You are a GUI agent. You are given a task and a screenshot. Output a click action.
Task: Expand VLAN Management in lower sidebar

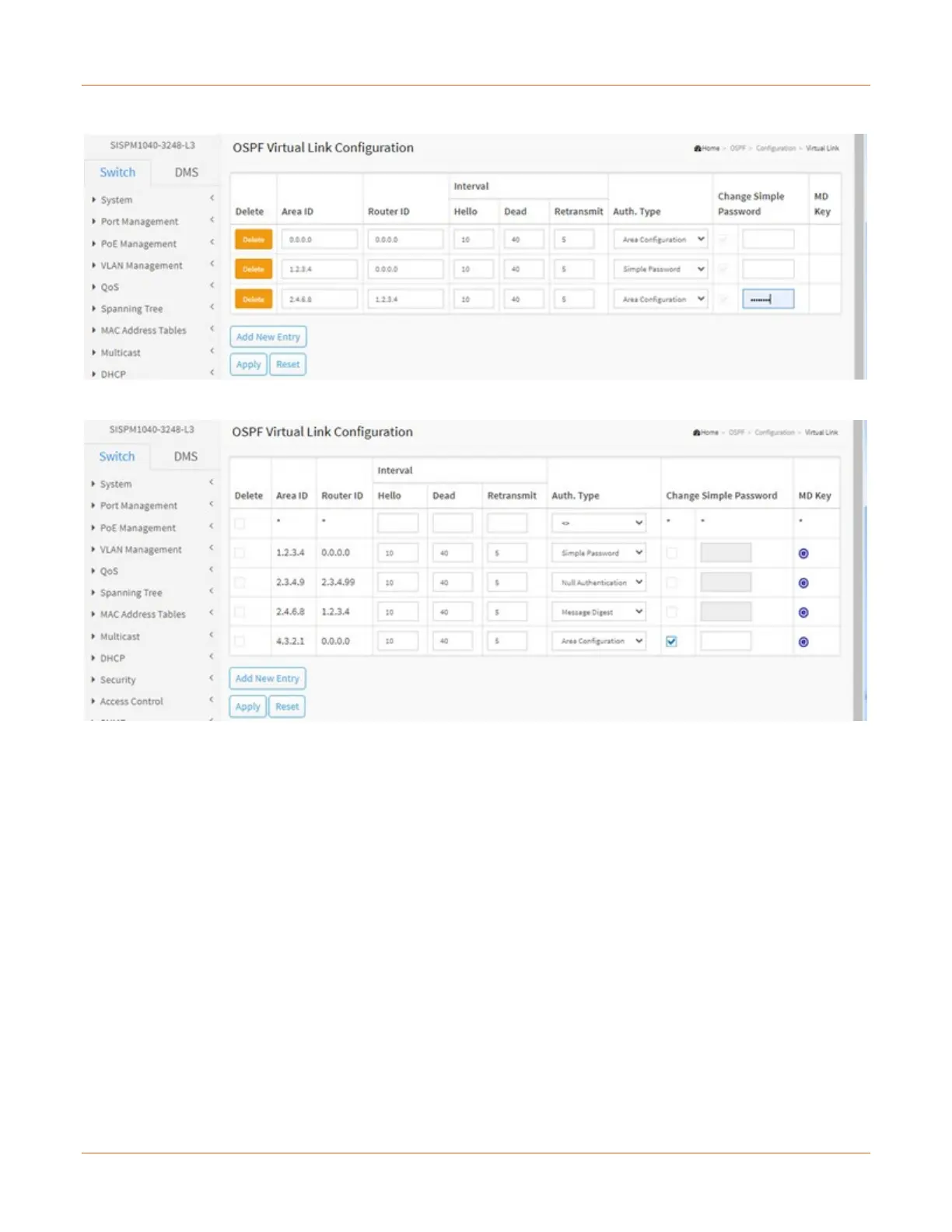pyautogui.click(x=141, y=550)
